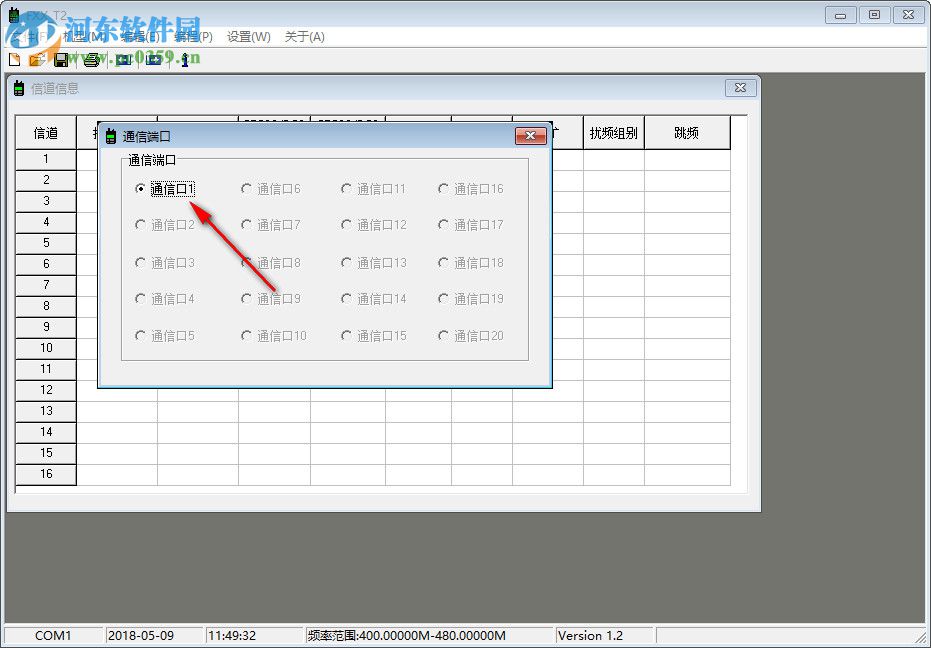
Task: Print channel information using the printer icon
Action: point(92,59)
